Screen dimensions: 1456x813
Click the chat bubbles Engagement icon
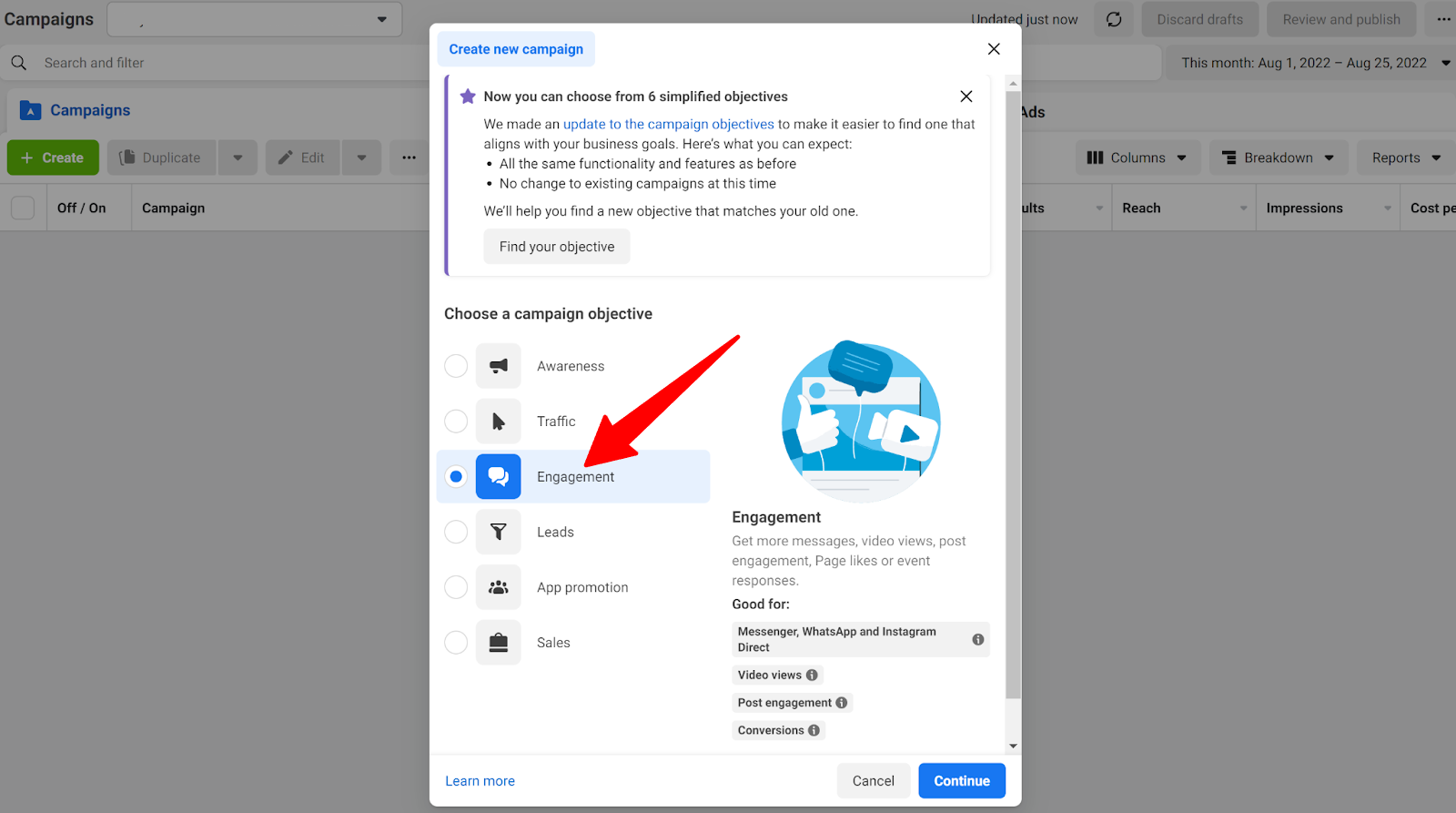click(x=499, y=476)
